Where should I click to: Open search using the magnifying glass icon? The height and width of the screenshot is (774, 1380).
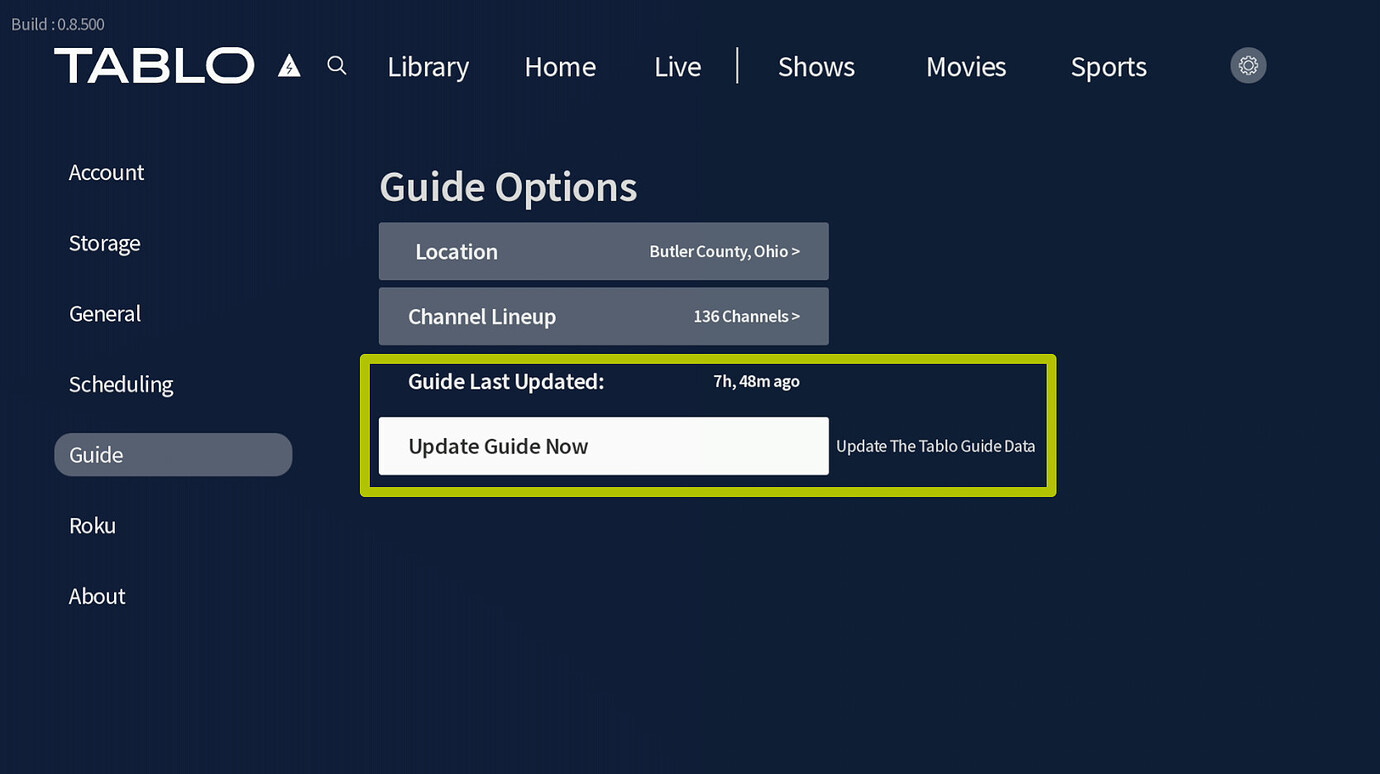pos(336,64)
